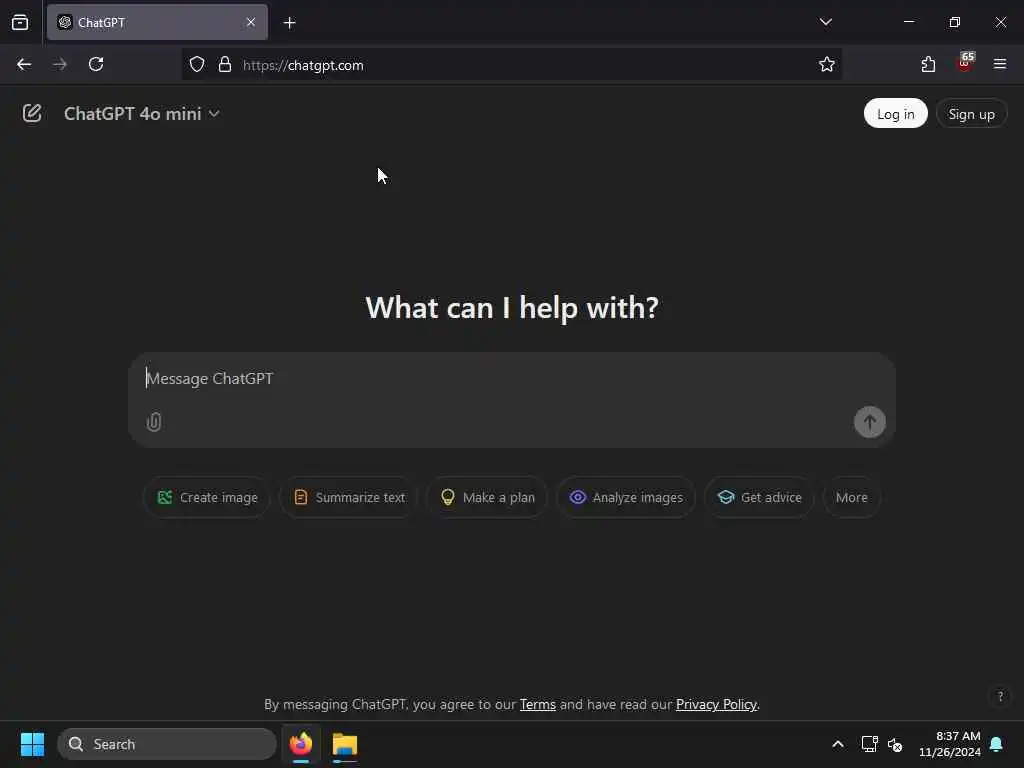The image size is (1024, 768).
Task: List all tabs with the chevron
Action: tap(825, 22)
